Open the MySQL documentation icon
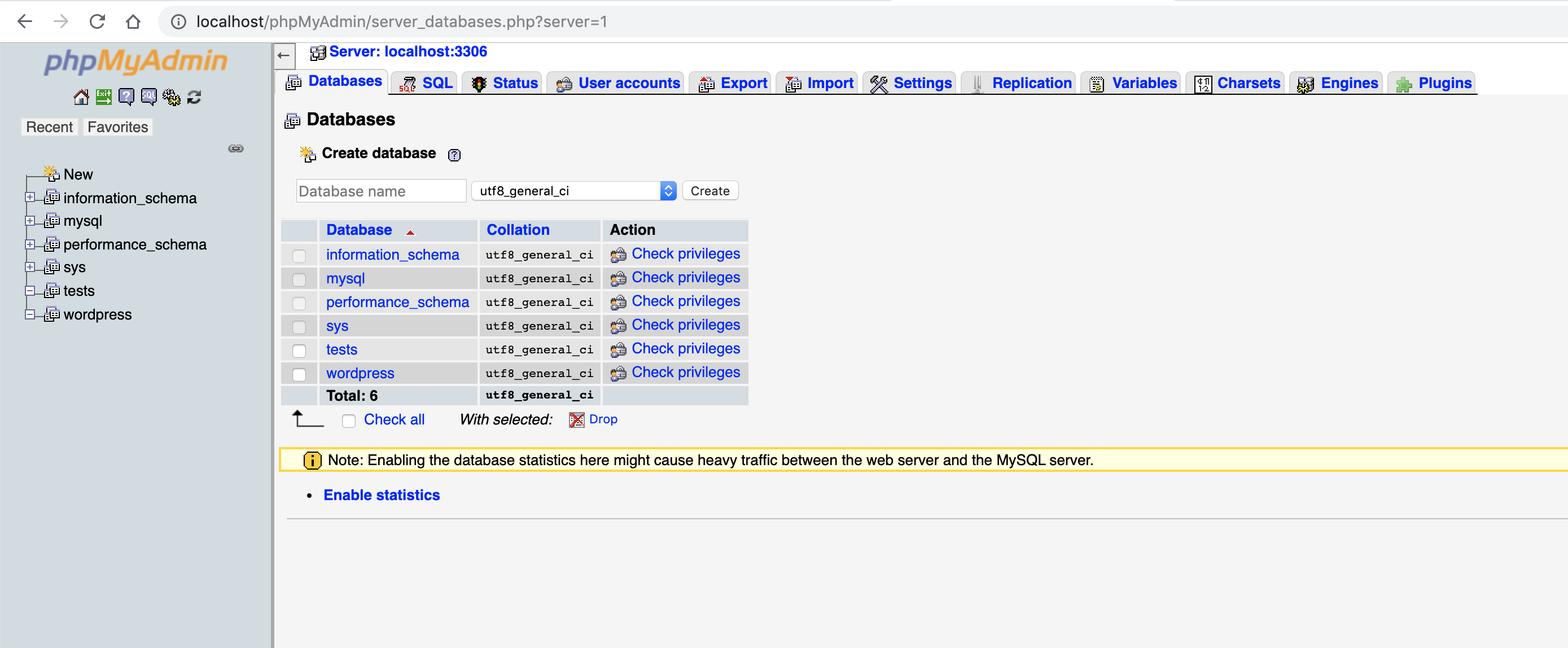1568x648 pixels. 148,97
